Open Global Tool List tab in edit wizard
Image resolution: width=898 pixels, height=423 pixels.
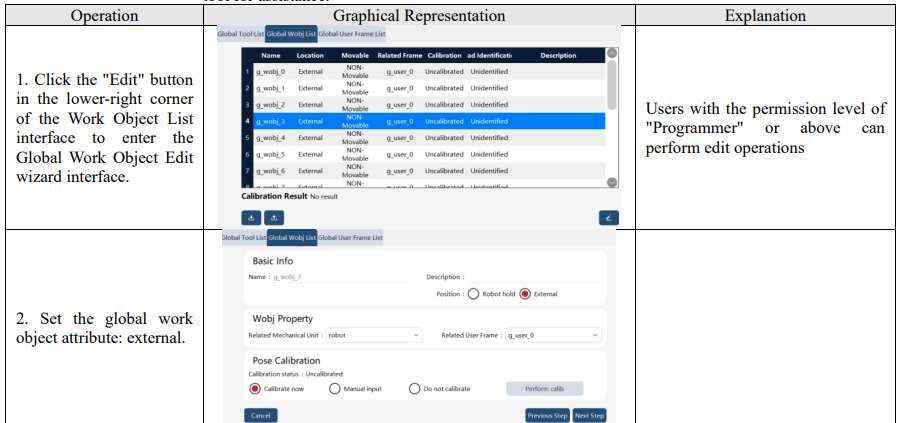244,238
